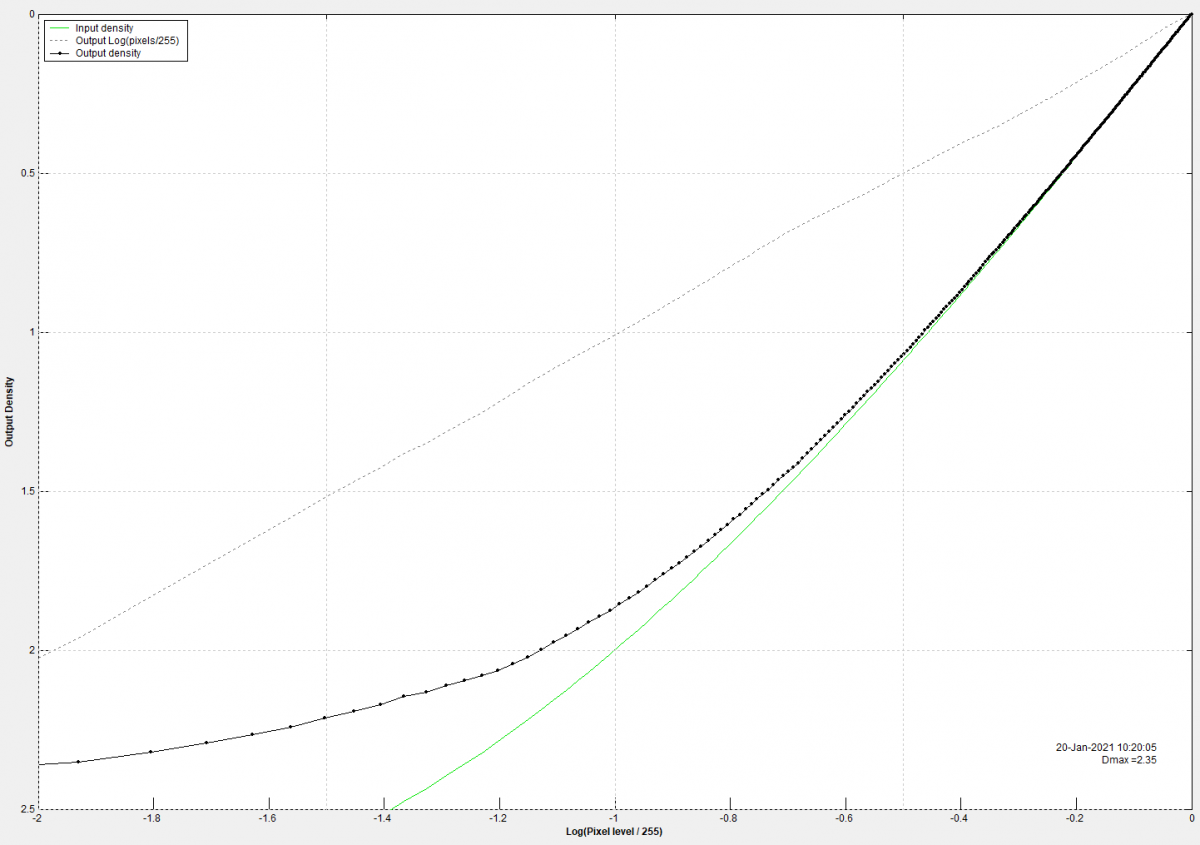Click the leftmost marker on the output density curve

click(78, 762)
